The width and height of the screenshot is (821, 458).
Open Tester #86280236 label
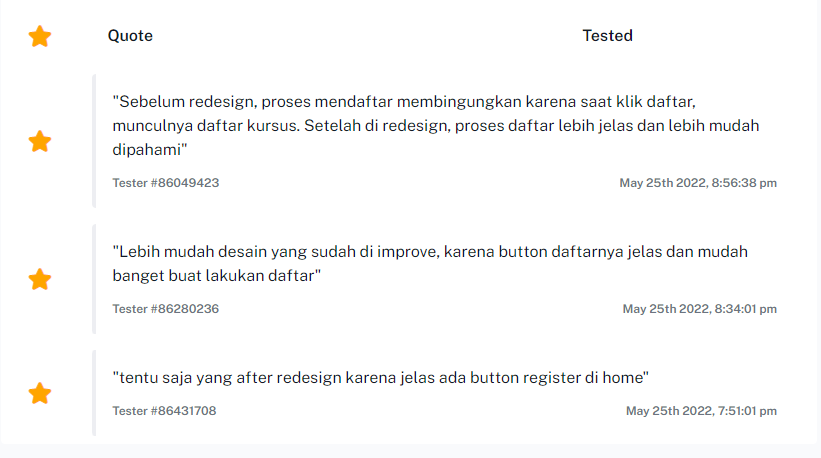click(x=166, y=309)
